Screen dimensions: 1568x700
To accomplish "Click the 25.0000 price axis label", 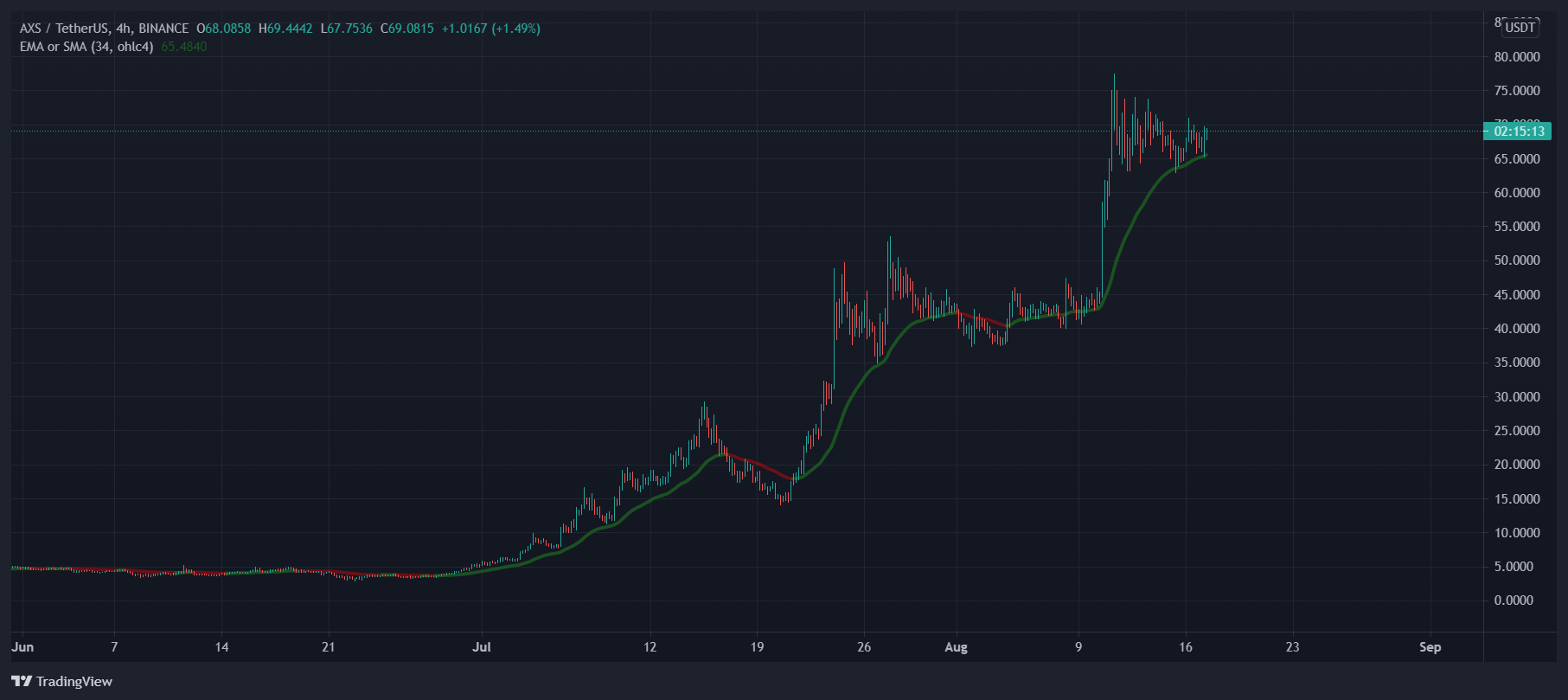I will coord(1517,431).
